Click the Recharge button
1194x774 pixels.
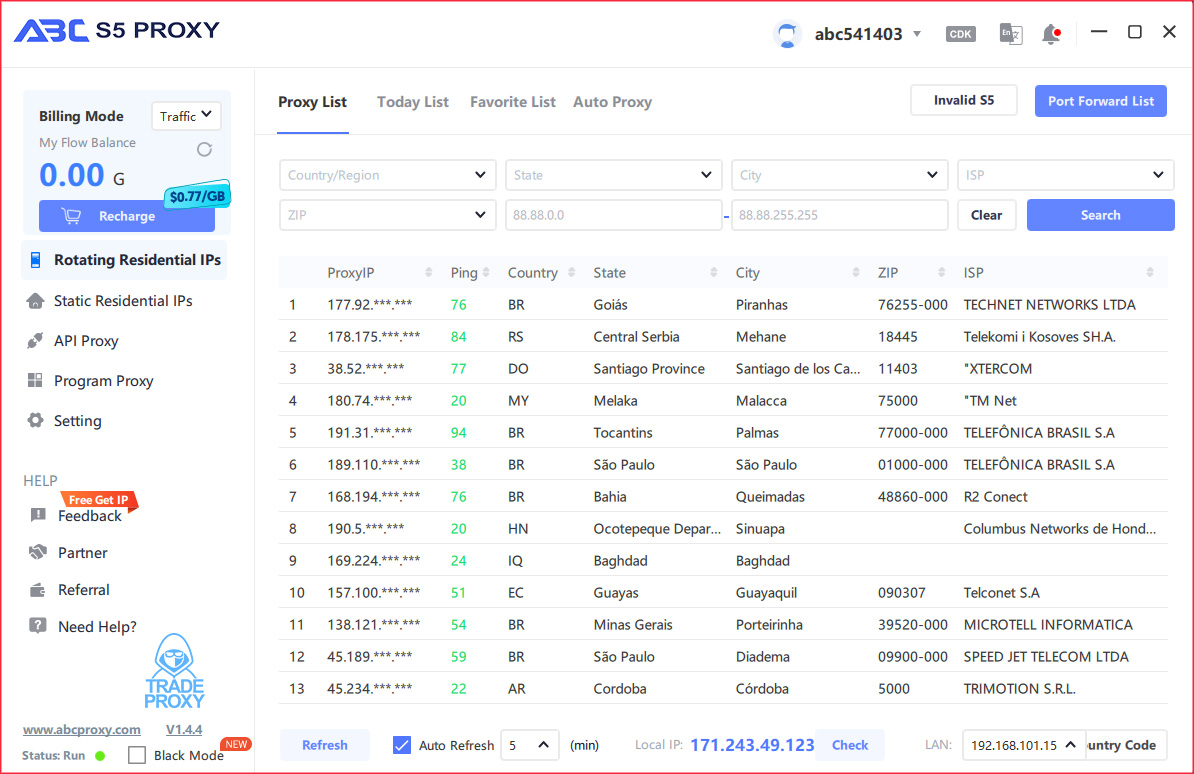(x=126, y=216)
